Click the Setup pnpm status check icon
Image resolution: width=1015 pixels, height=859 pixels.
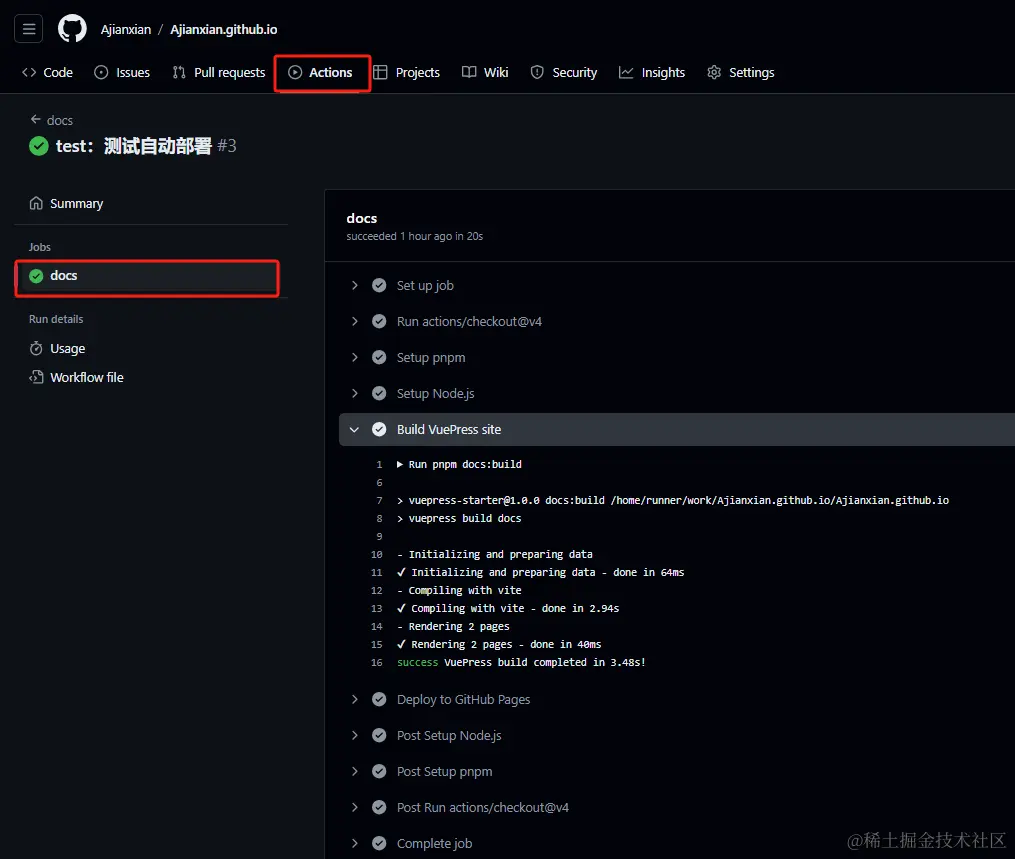379,357
